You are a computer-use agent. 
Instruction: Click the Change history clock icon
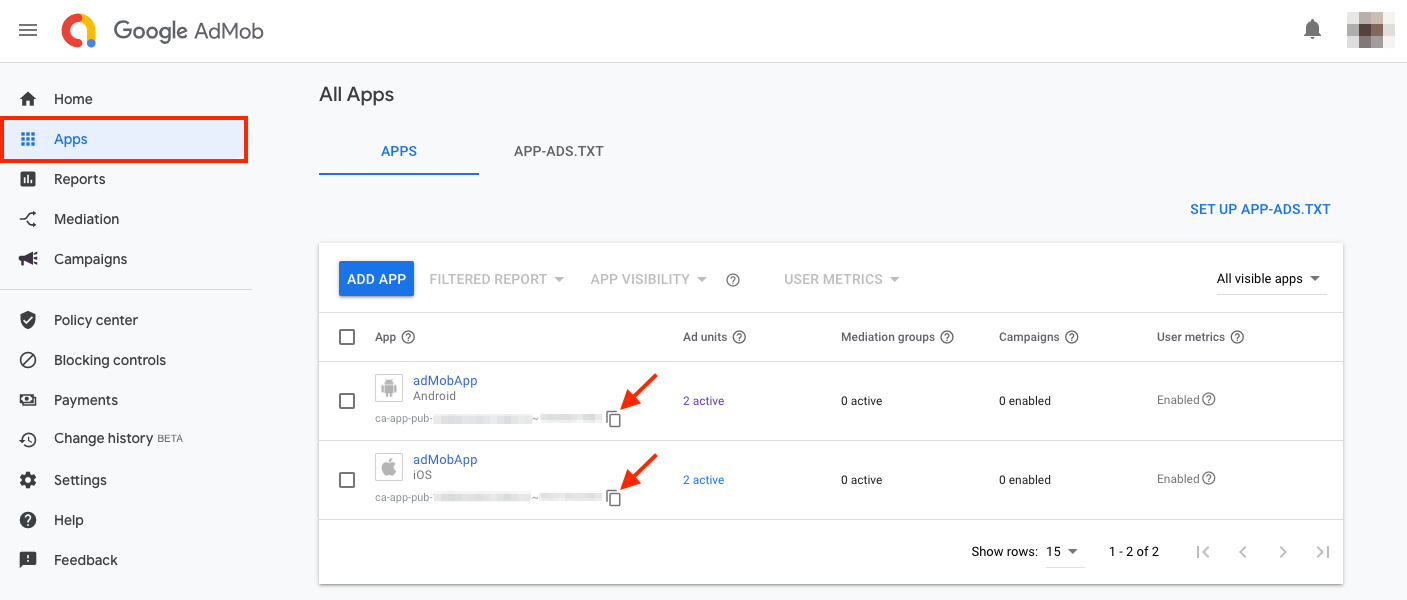coord(28,439)
